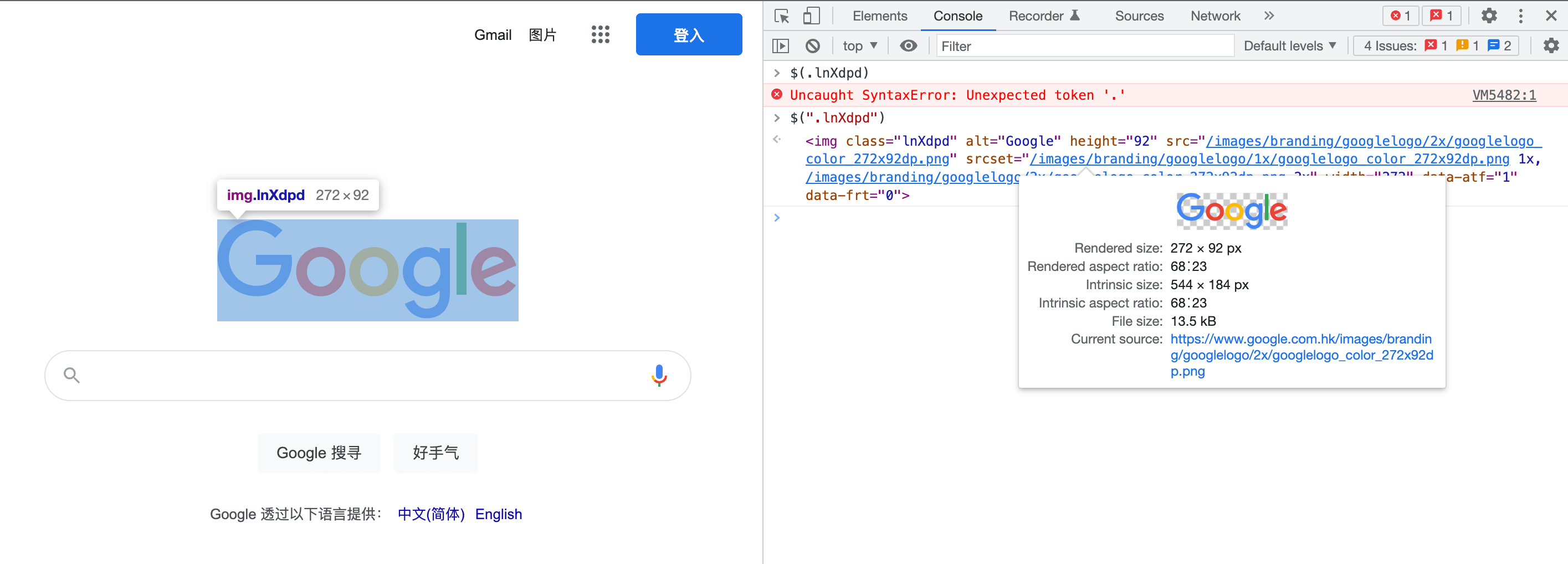Select the inspect element picker icon
The width and height of the screenshot is (1568, 564).
pos(782,16)
